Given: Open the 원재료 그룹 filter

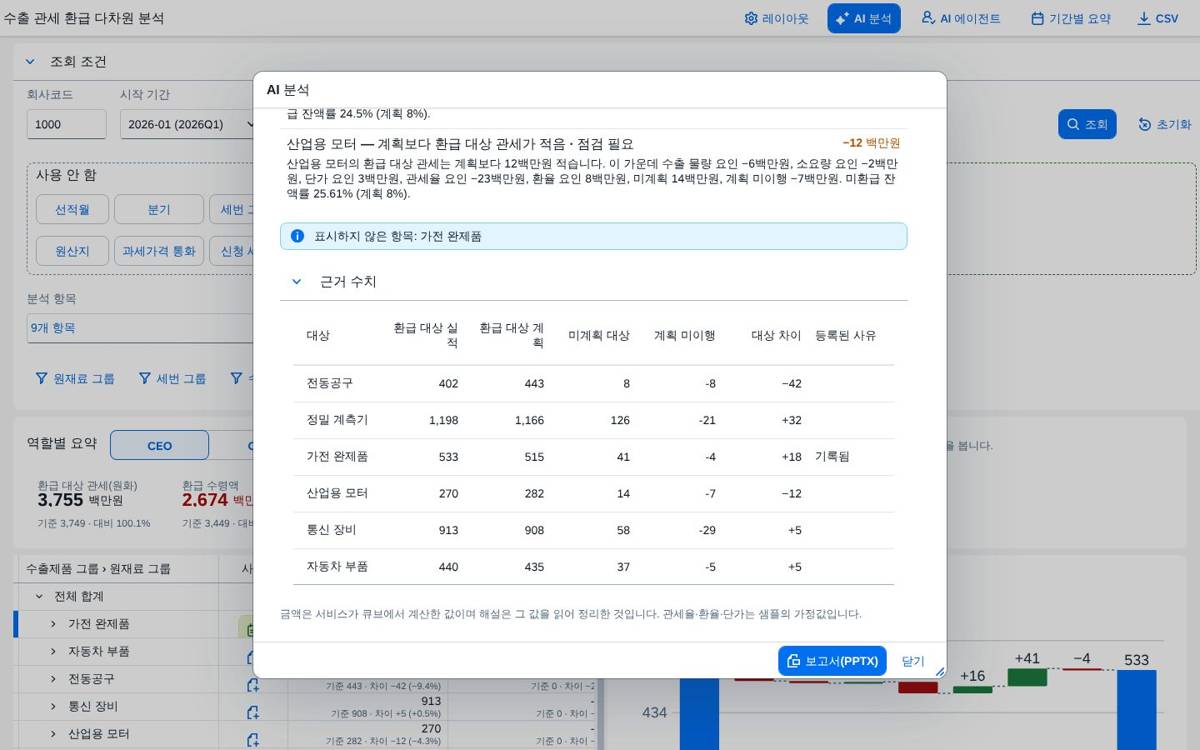Looking at the screenshot, I should (x=75, y=378).
